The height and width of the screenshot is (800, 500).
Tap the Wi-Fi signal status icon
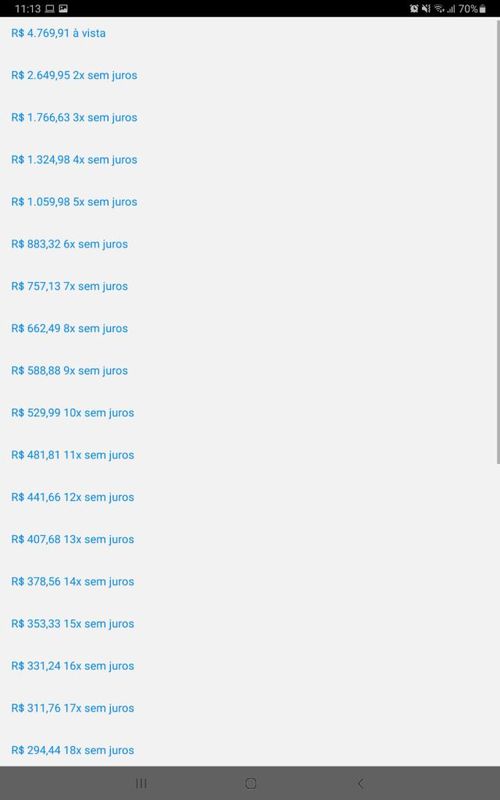pyautogui.click(x=439, y=9)
